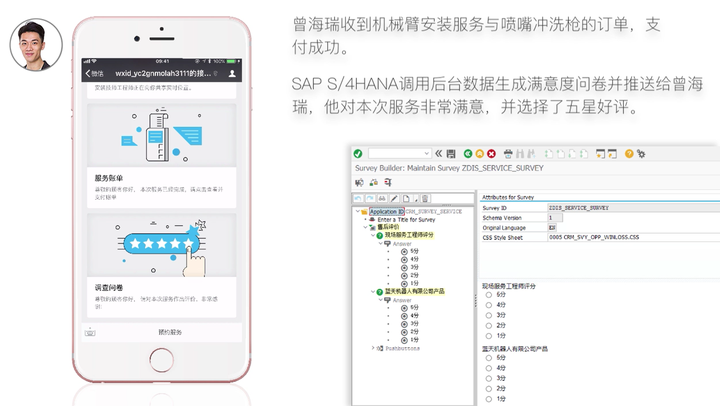Open the SAP command field dropdown
This screenshot has height=406, width=720.
tap(427, 153)
